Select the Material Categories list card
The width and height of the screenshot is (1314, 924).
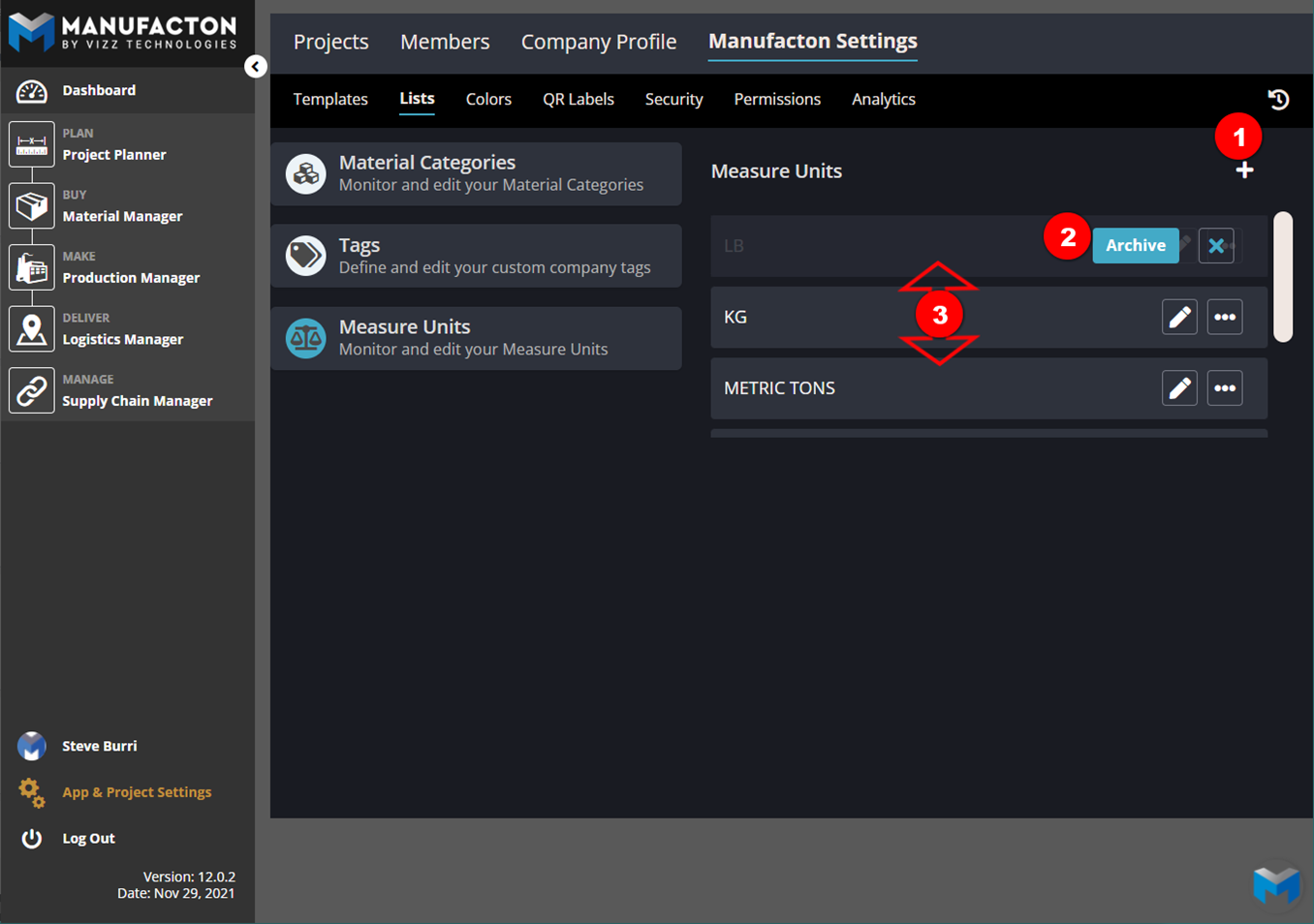click(x=477, y=174)
